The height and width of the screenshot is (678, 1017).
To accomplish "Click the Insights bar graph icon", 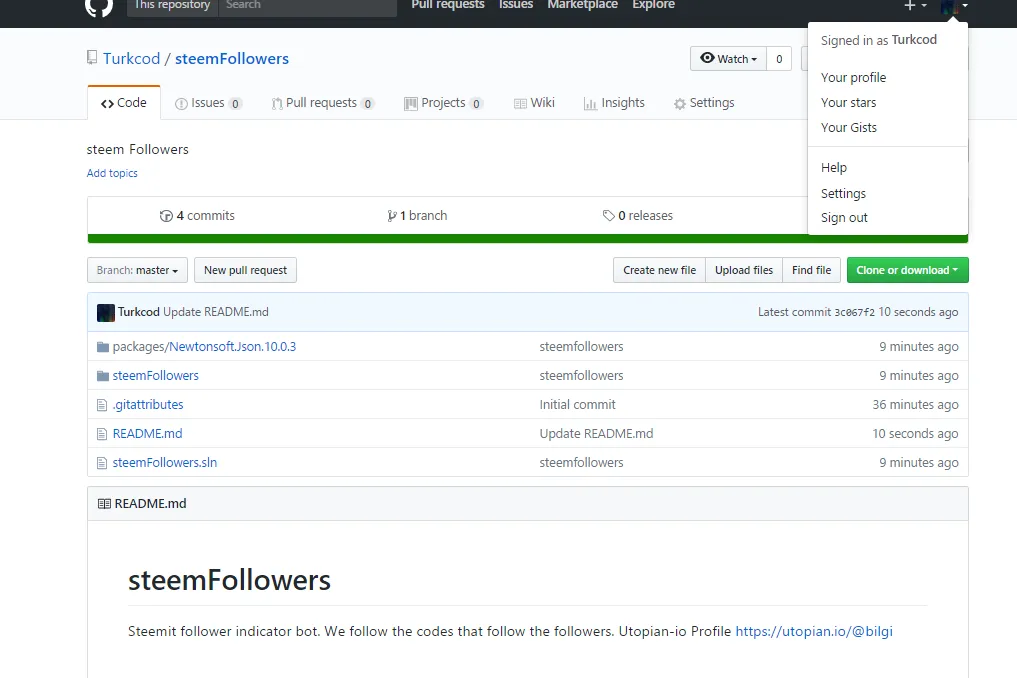I will pyautogui.click(x=590, y=104).
